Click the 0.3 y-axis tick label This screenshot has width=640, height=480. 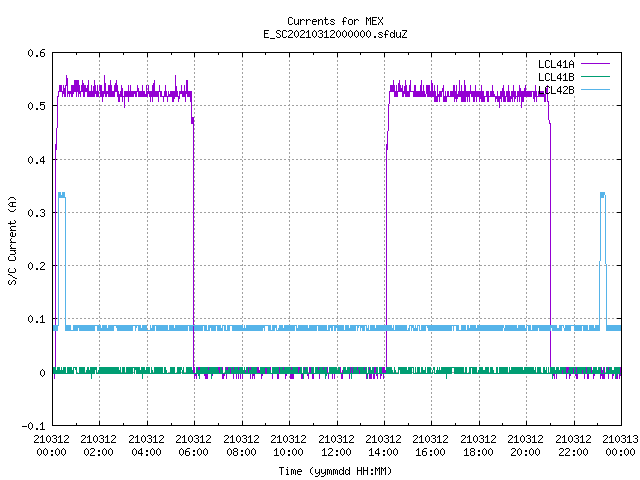click(x=36, y=213)
